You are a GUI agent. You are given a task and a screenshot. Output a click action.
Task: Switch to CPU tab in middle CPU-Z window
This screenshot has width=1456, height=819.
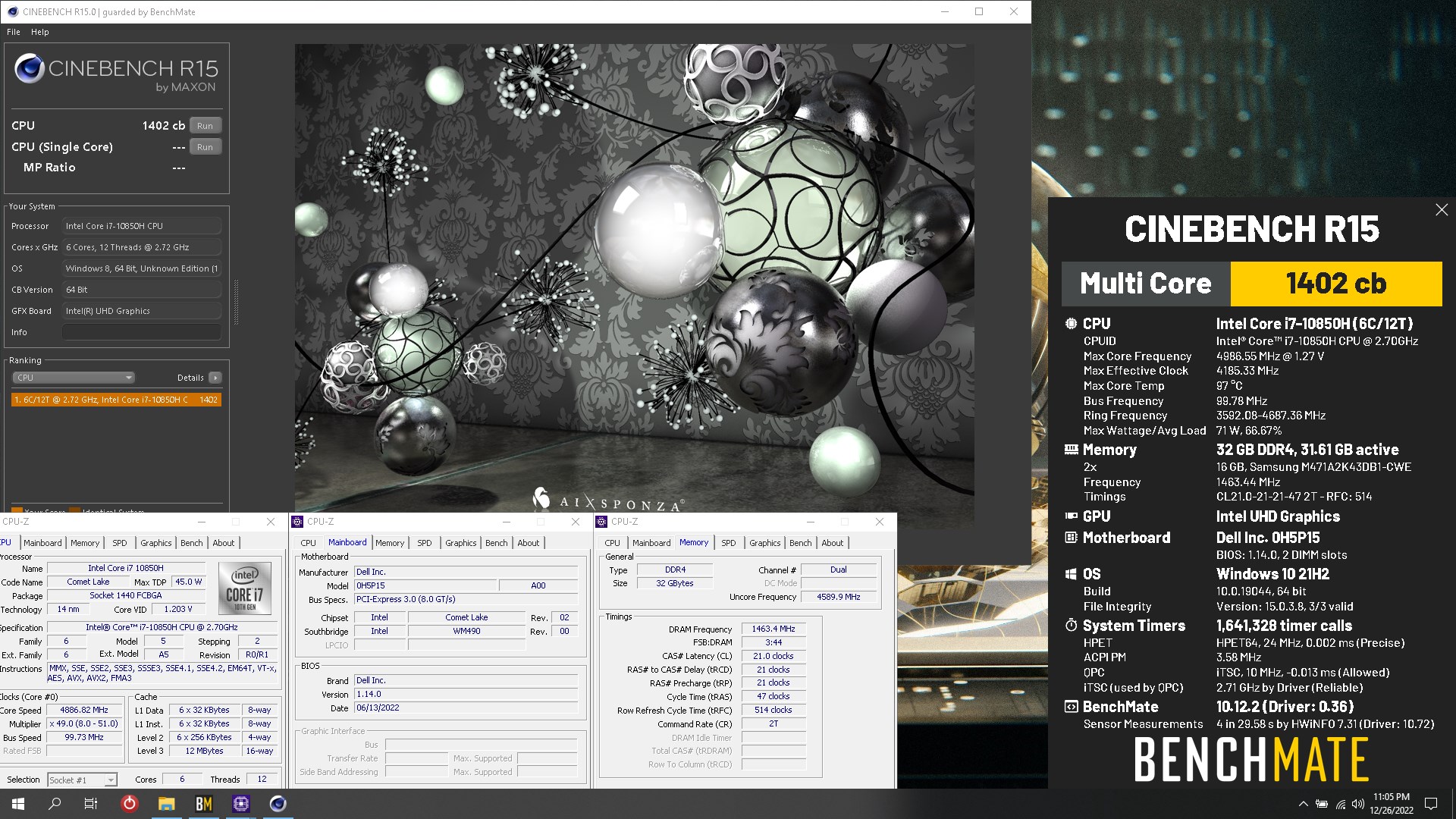click(308, 543)
